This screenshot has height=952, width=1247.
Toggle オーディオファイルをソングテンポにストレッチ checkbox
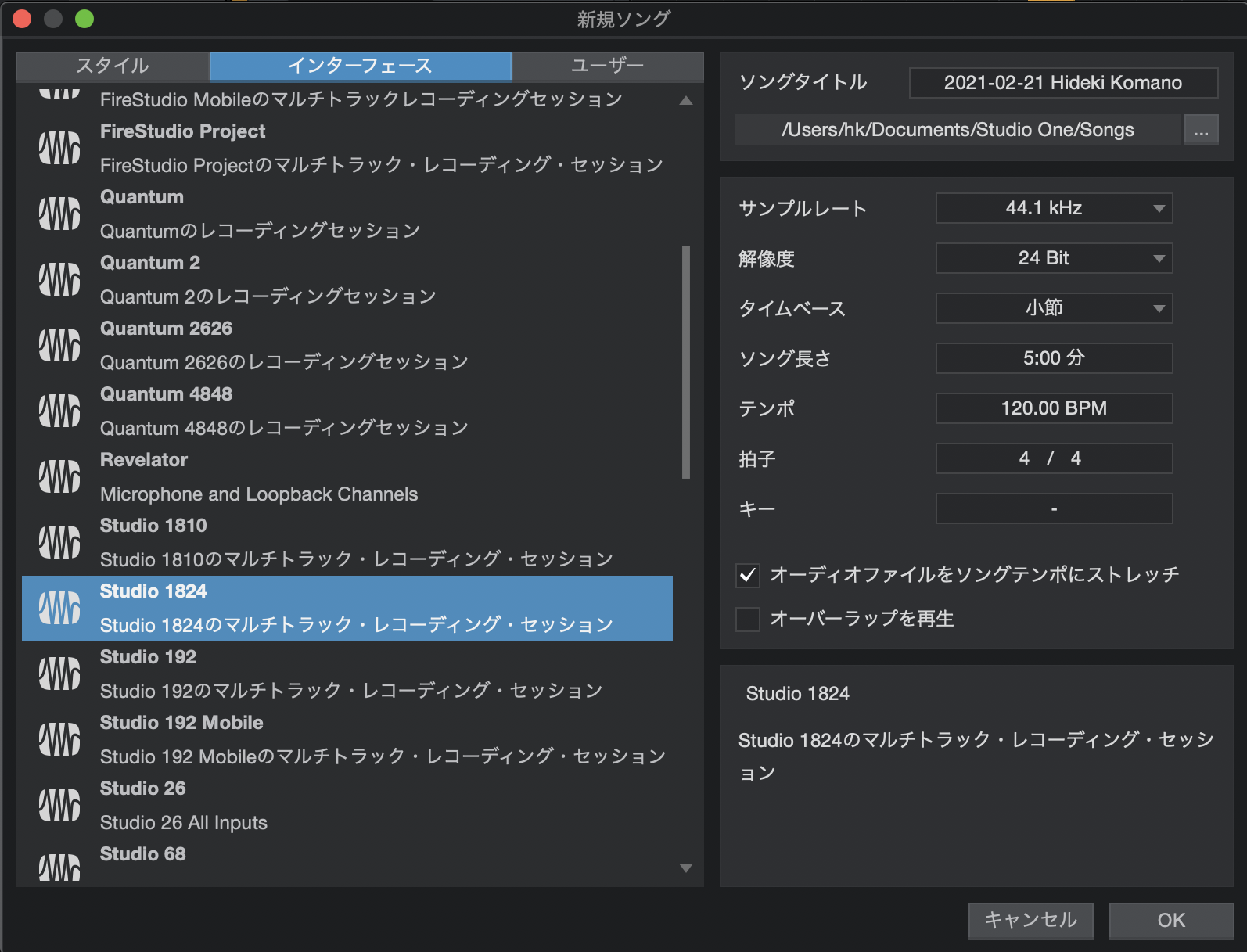(x=748, y=576)
